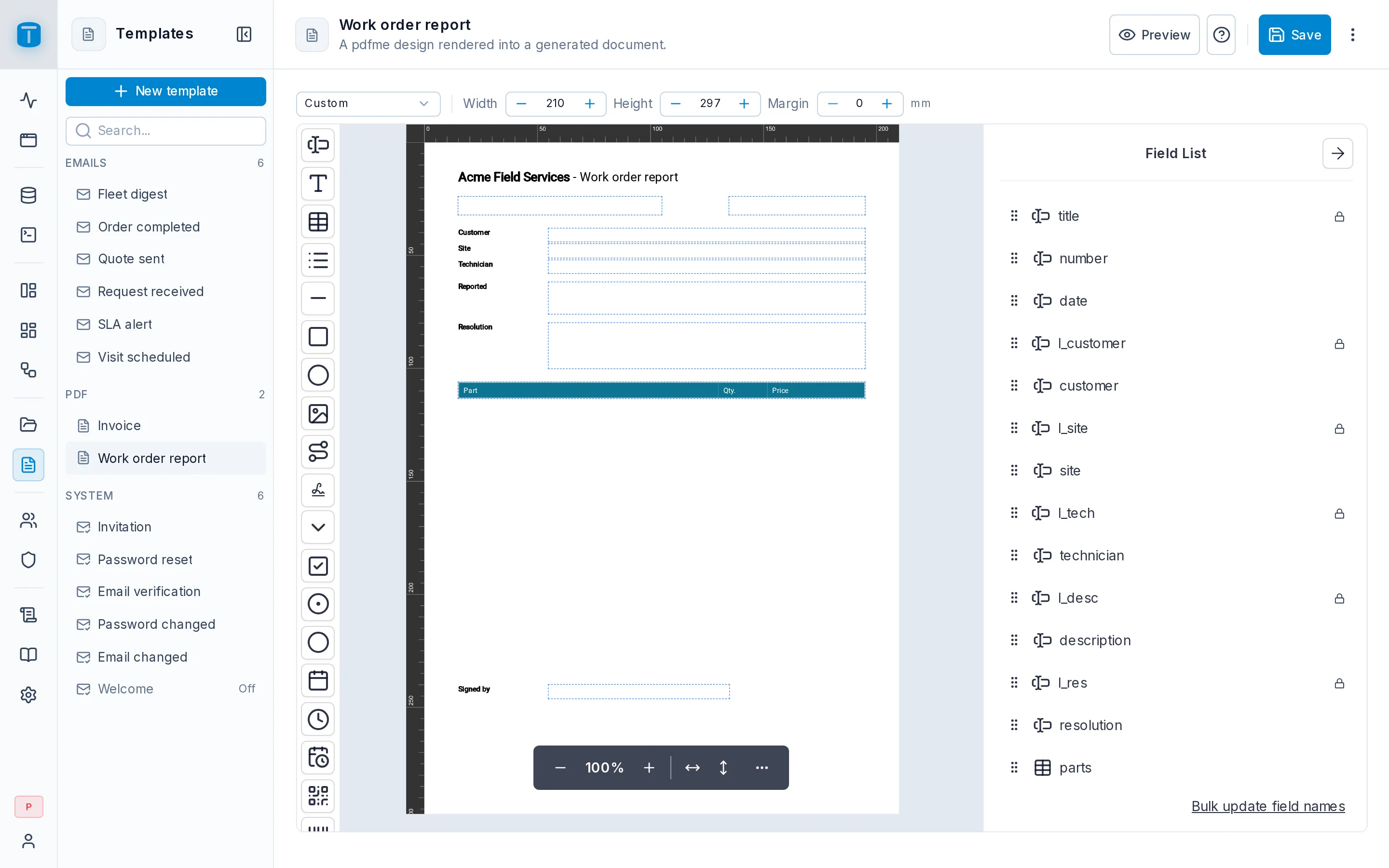Viewport: 1389px width, 868px height.
Task: Select the parts table in Field List
Action: coord(1175,768)
